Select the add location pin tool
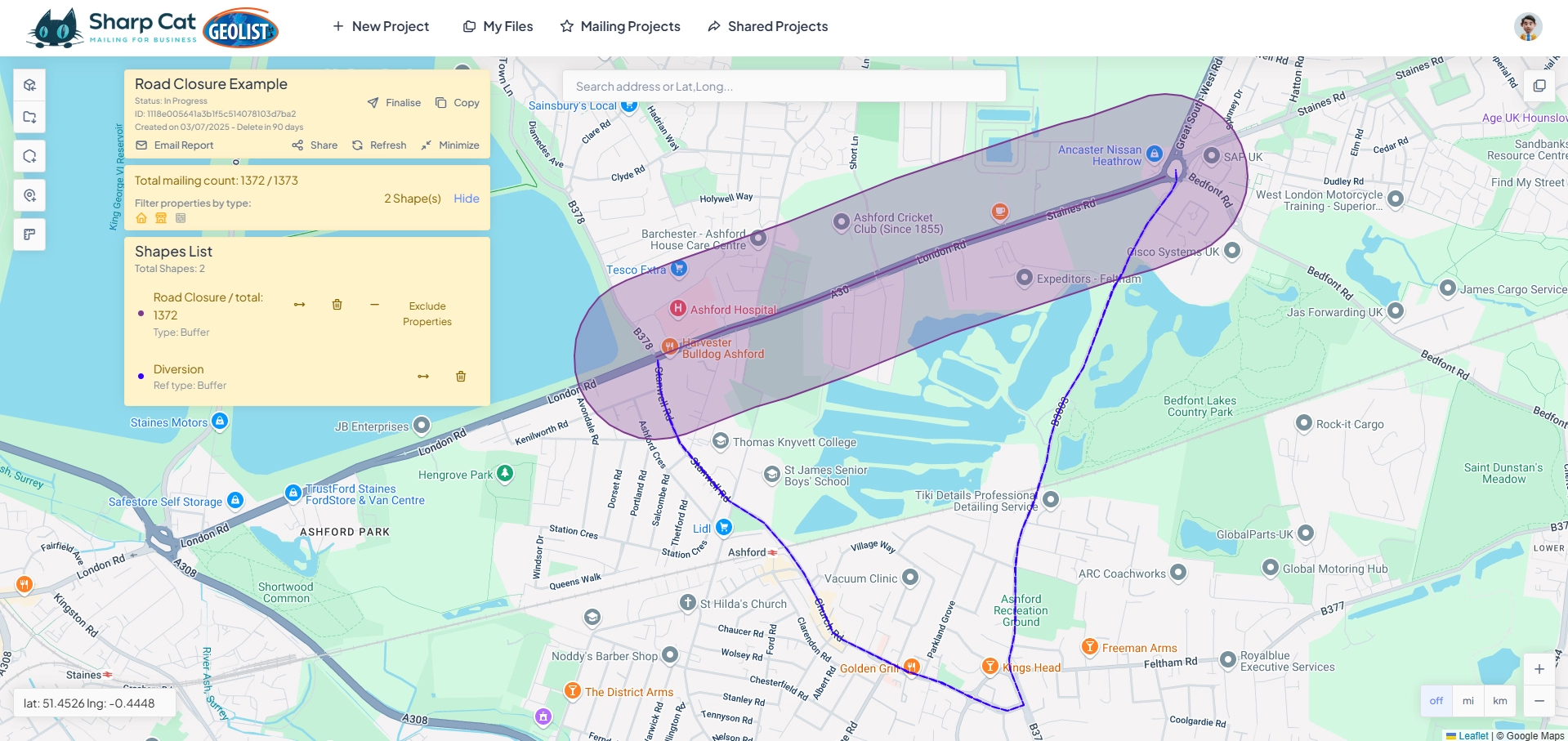 (x=29, y=195)
